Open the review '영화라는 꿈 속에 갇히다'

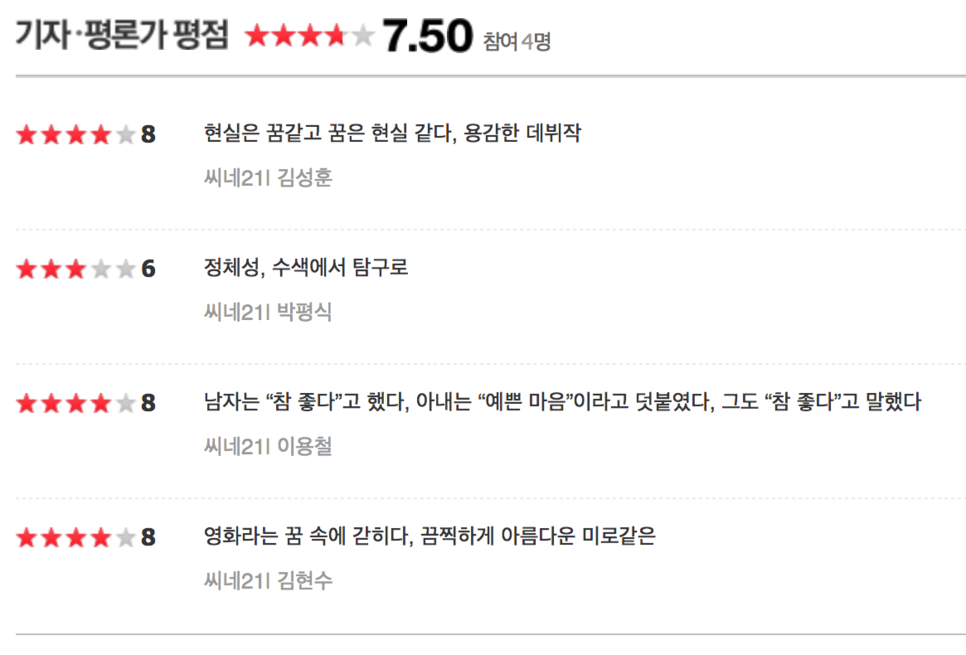430,535
